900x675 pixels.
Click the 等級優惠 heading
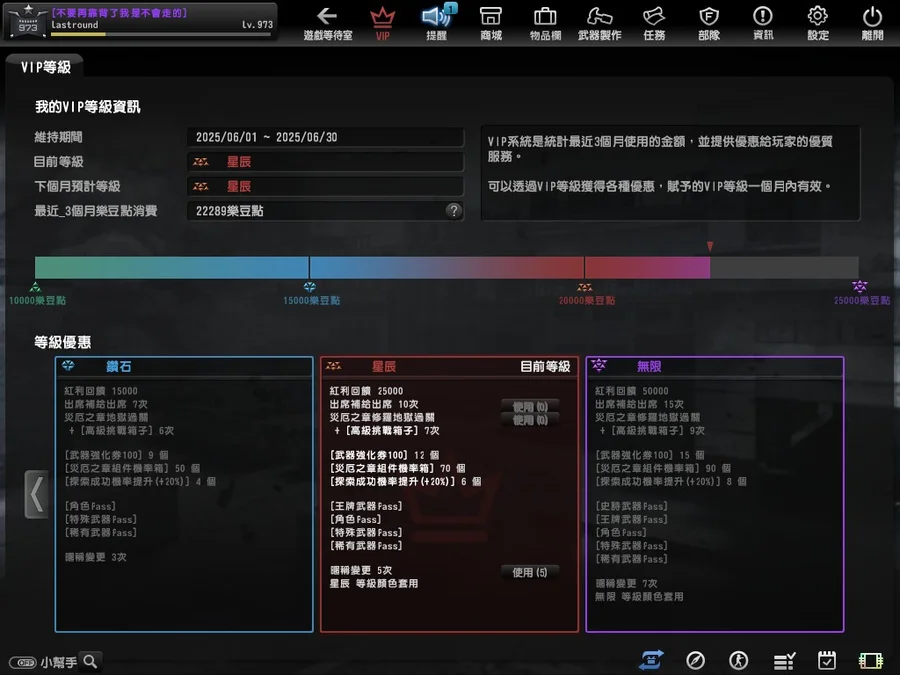pos(62,343)
